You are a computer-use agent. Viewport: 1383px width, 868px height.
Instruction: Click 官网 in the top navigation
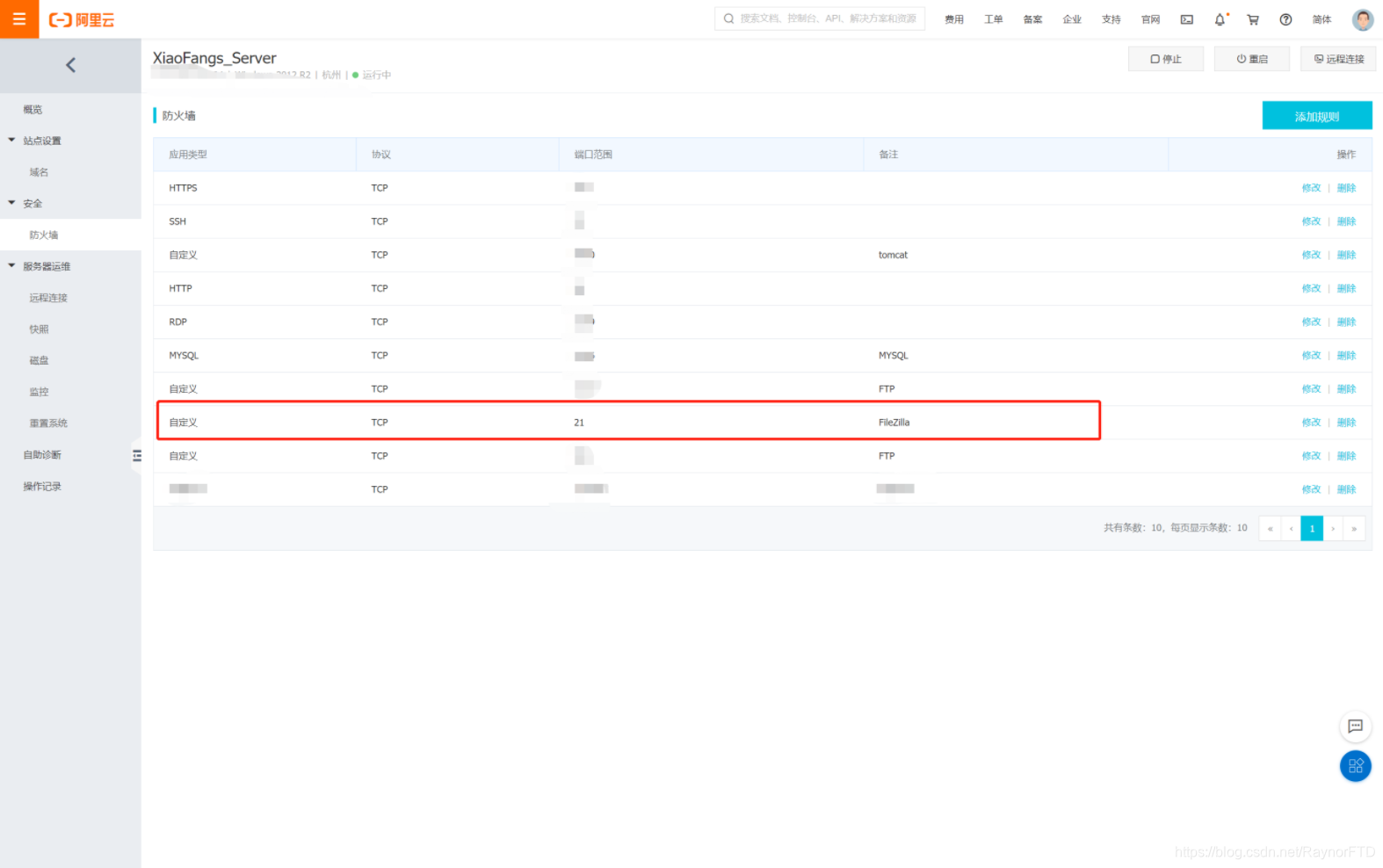pyautogui.click(x=1150, y=19)
